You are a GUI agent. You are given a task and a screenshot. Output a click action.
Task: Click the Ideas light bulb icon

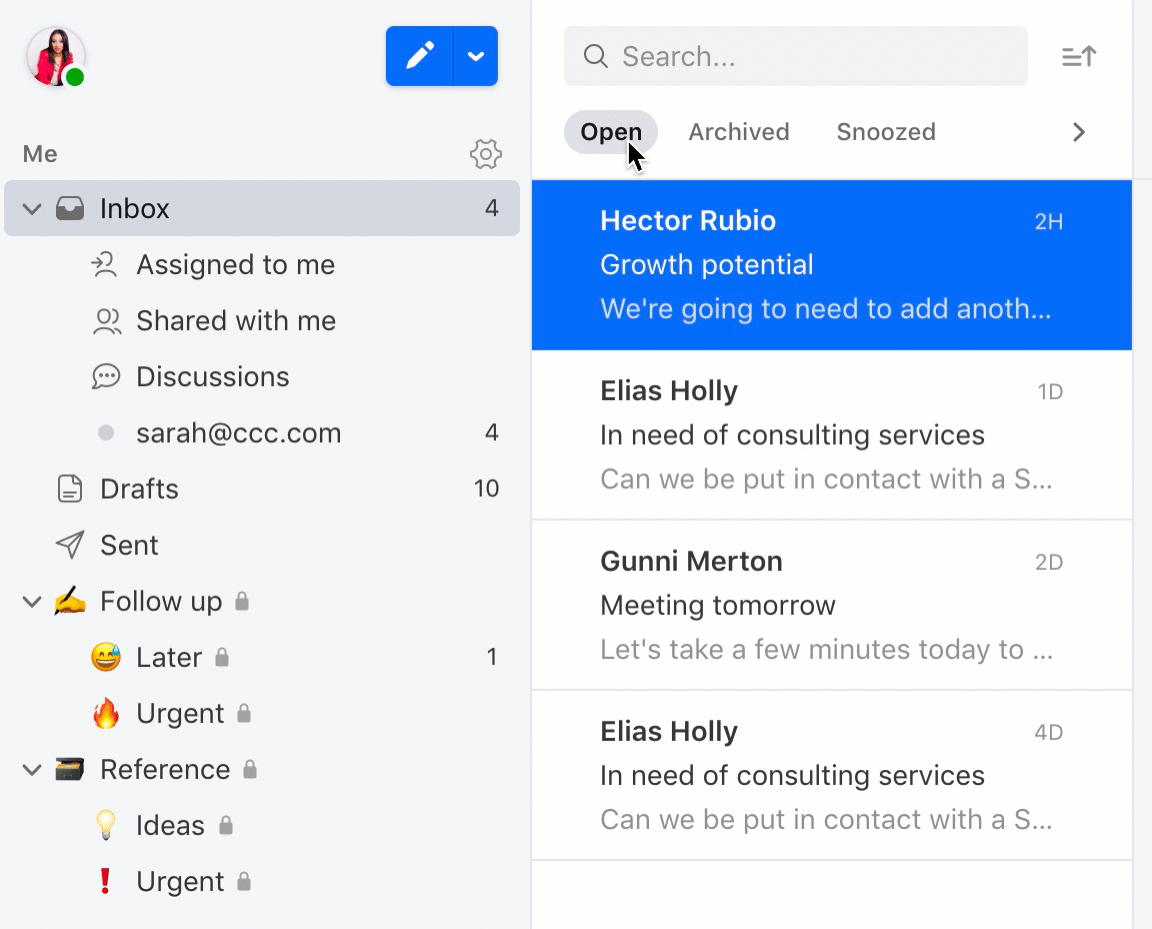click(106, 825)
